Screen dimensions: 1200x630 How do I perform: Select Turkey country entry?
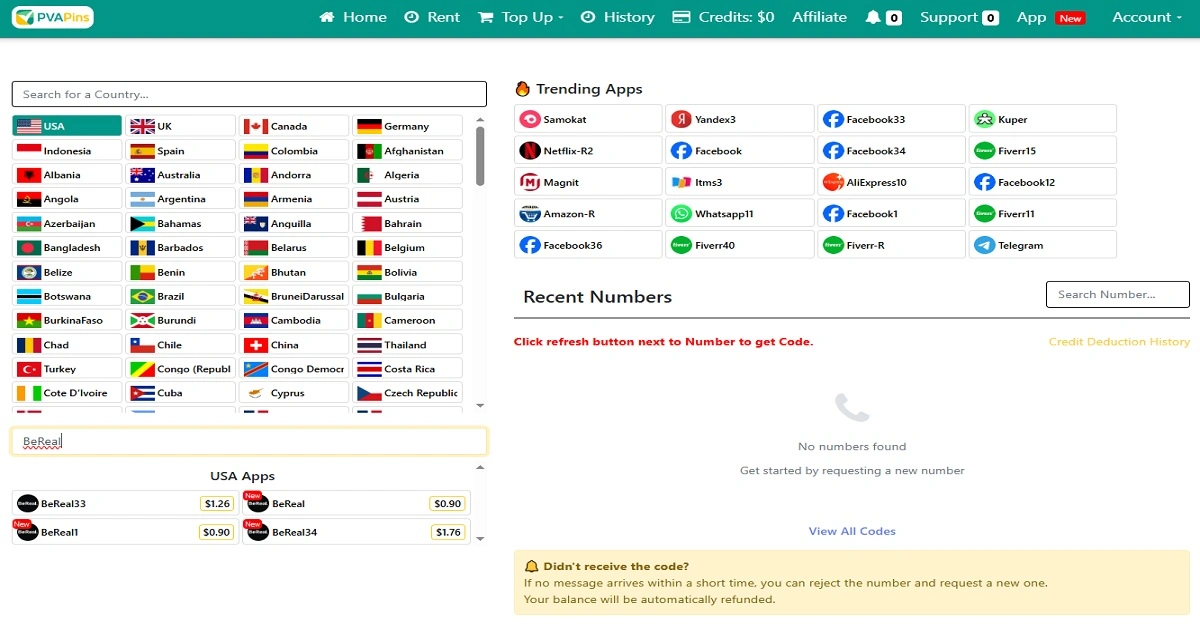click(x=67, y=369)
